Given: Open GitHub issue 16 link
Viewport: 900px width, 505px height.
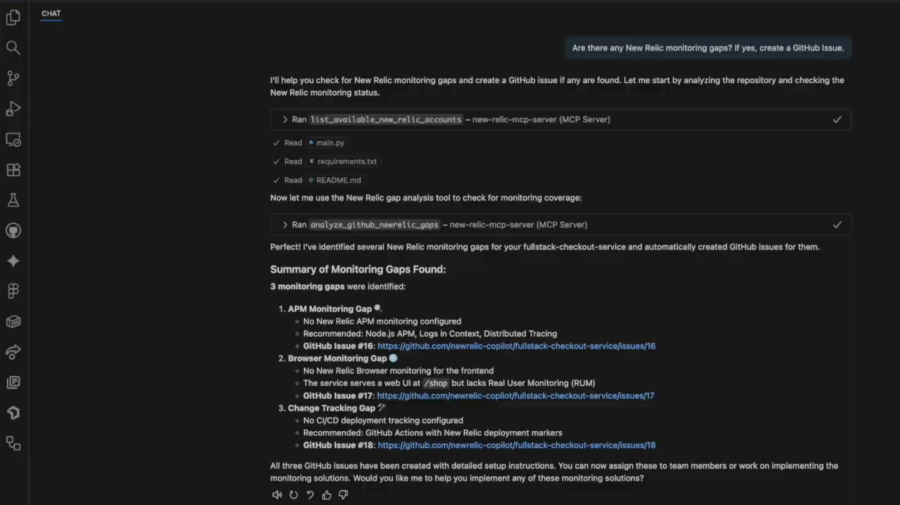Looking at the screenshot, I should [517, 346].
